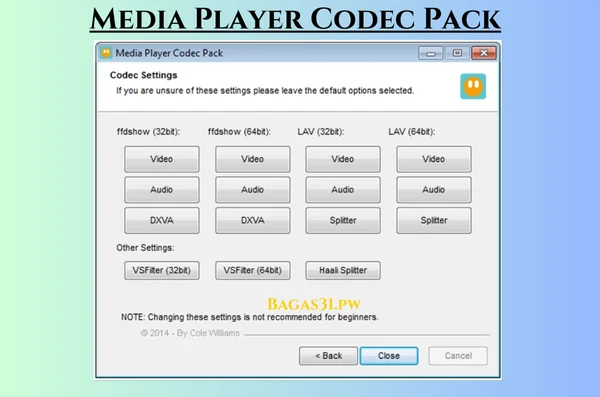Launch Haali Splitter settings
The height and width of the screenshot is (397, 600).
[x=343, y=270]
